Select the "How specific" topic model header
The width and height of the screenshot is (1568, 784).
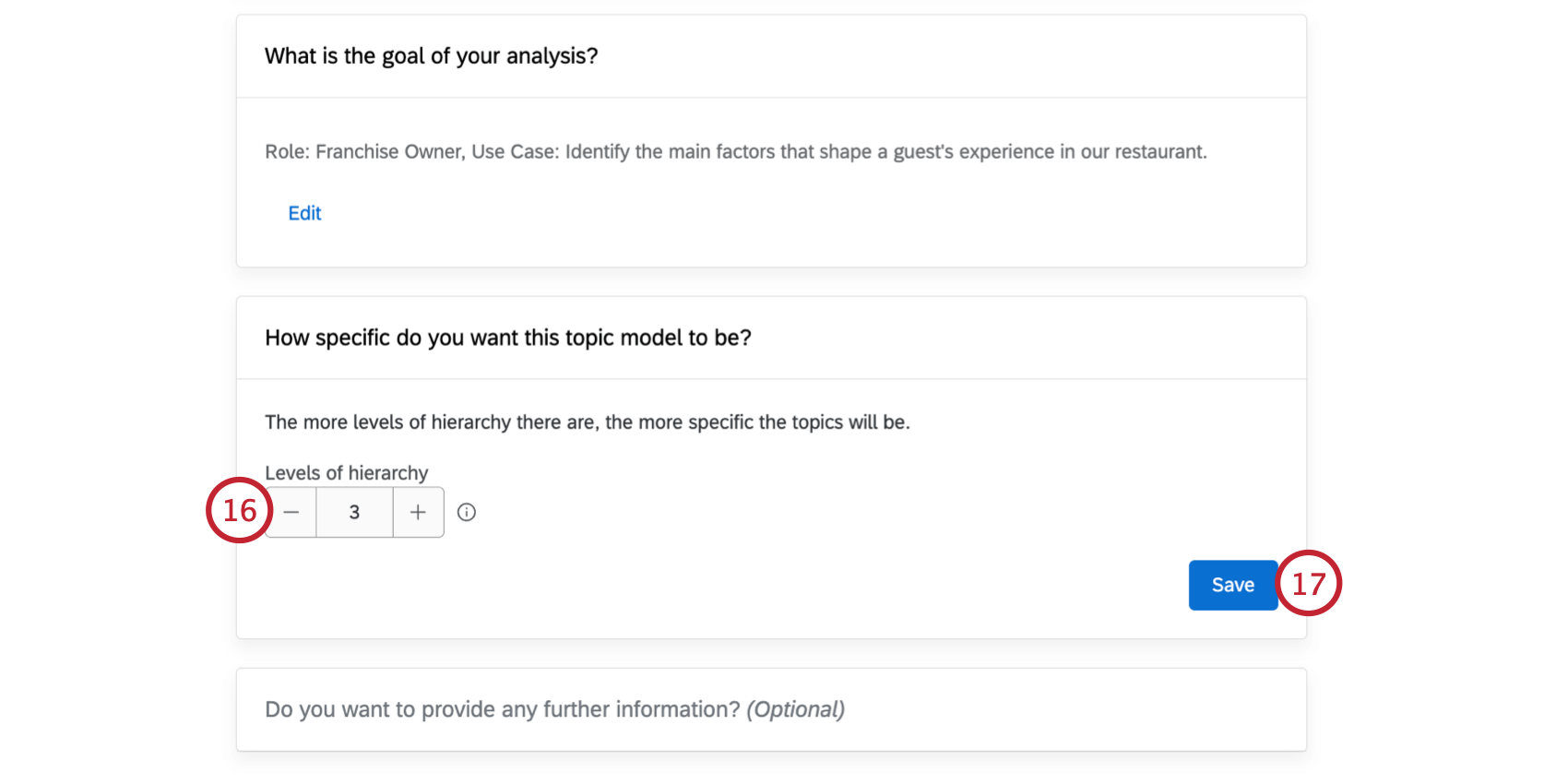[x=507, y=338]
